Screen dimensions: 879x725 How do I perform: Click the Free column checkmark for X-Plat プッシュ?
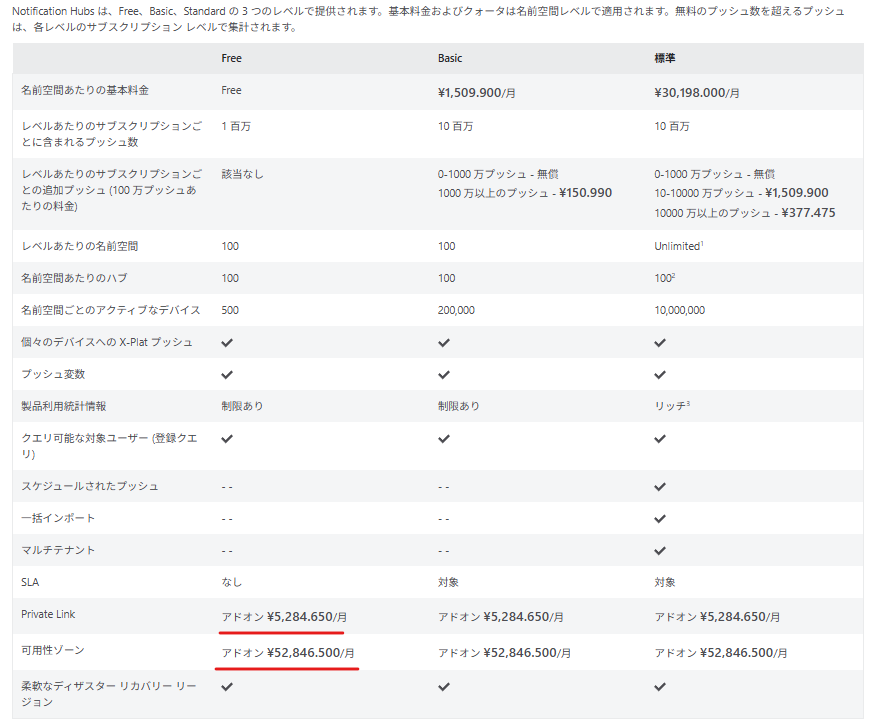(x=227, y=343)
